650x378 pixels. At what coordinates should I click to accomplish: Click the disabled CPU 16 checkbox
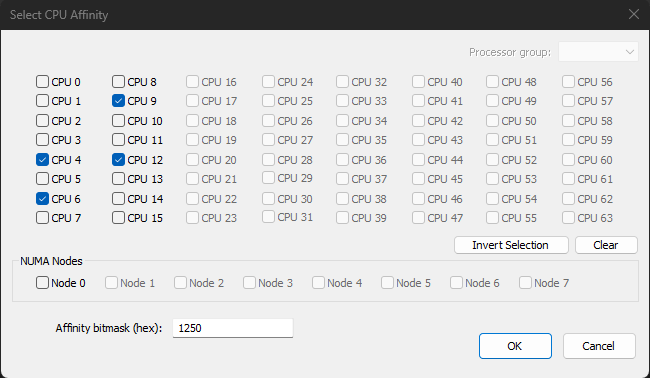[x=192, y=82]
